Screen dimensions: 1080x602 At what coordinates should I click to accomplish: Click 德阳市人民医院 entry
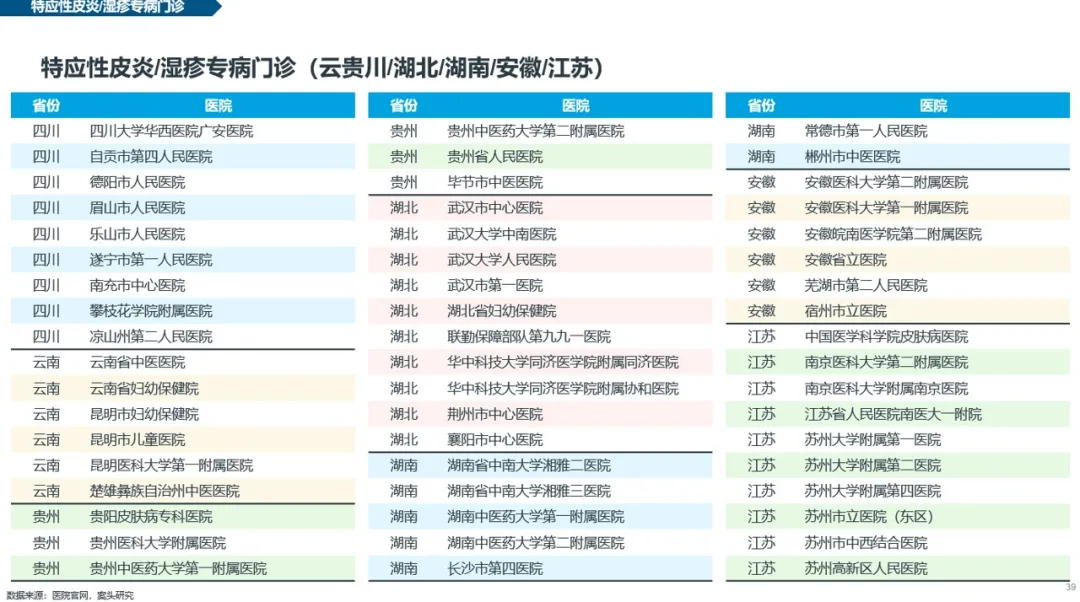tap(137, 183)
